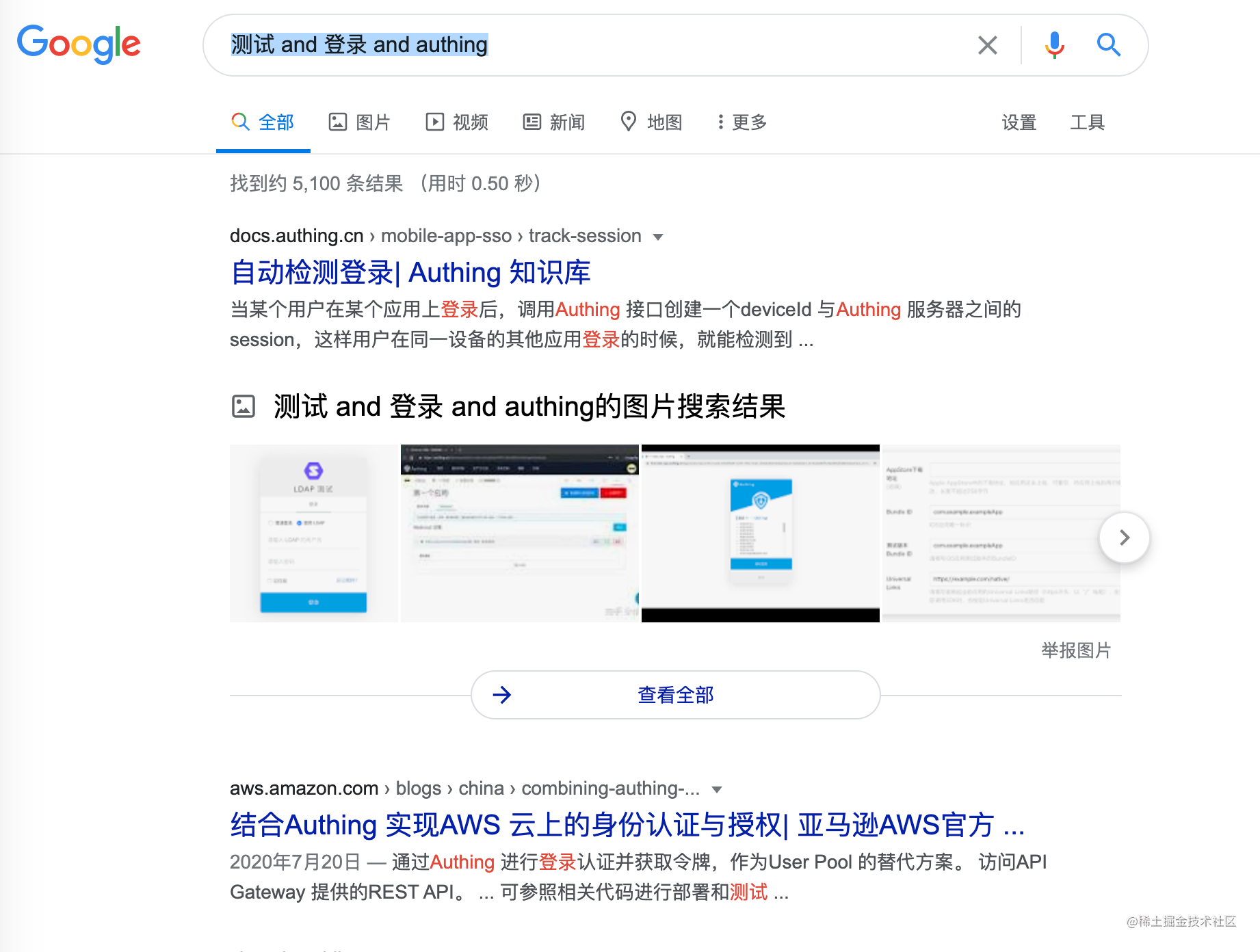Expand docs.authing.cn result options arrow
Image resolution: width=1260 pixels, height=952 pixels.
(x=658, y=237)
